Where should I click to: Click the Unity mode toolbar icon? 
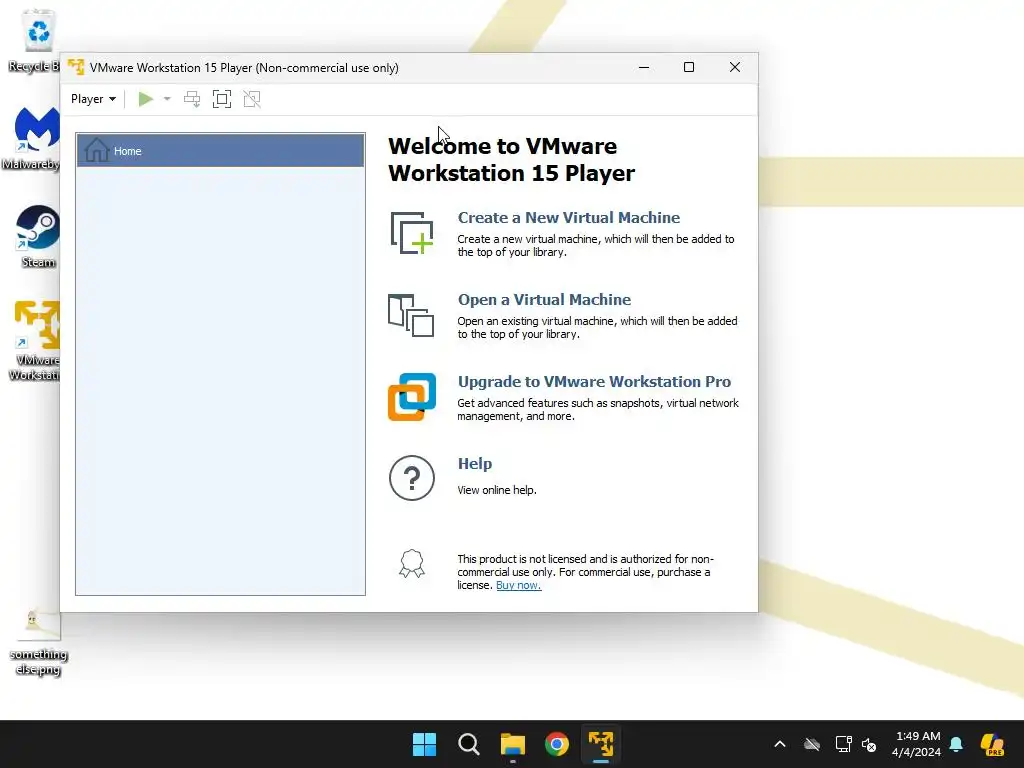pyautogui.click(x=252, y=99)
